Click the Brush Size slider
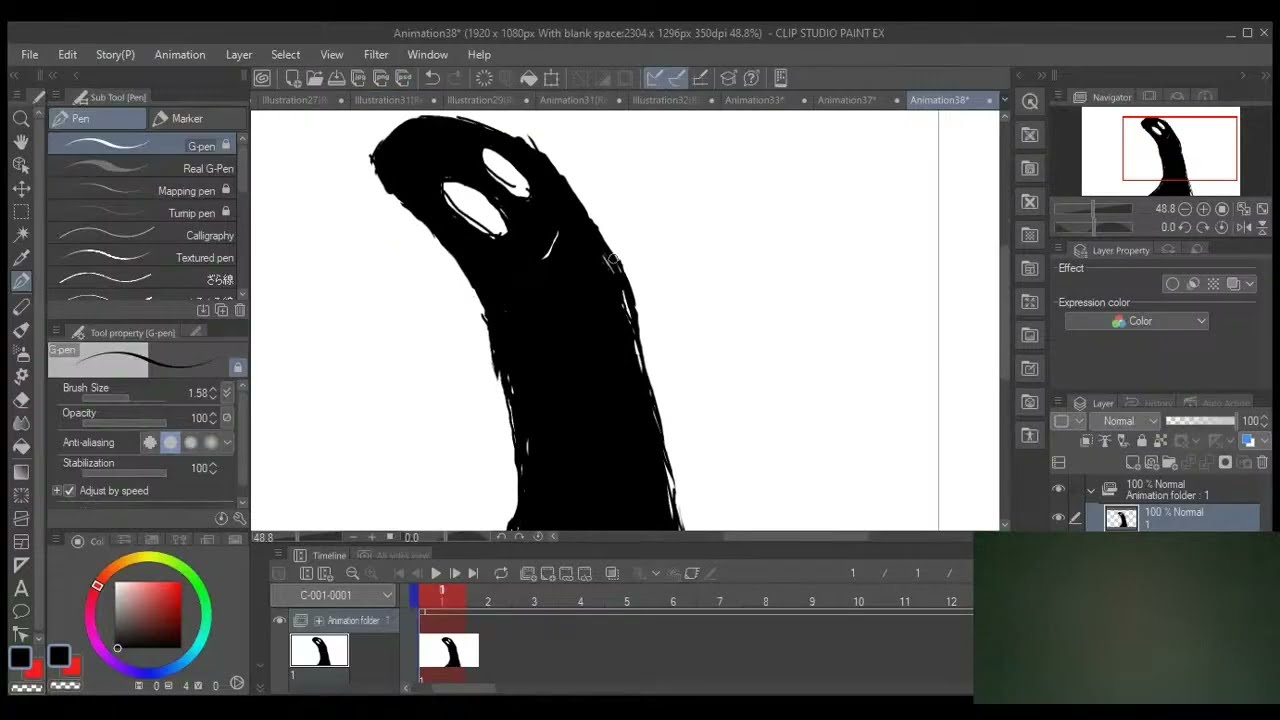Viewport: 1280px width, 720px height. coord(124,398)
